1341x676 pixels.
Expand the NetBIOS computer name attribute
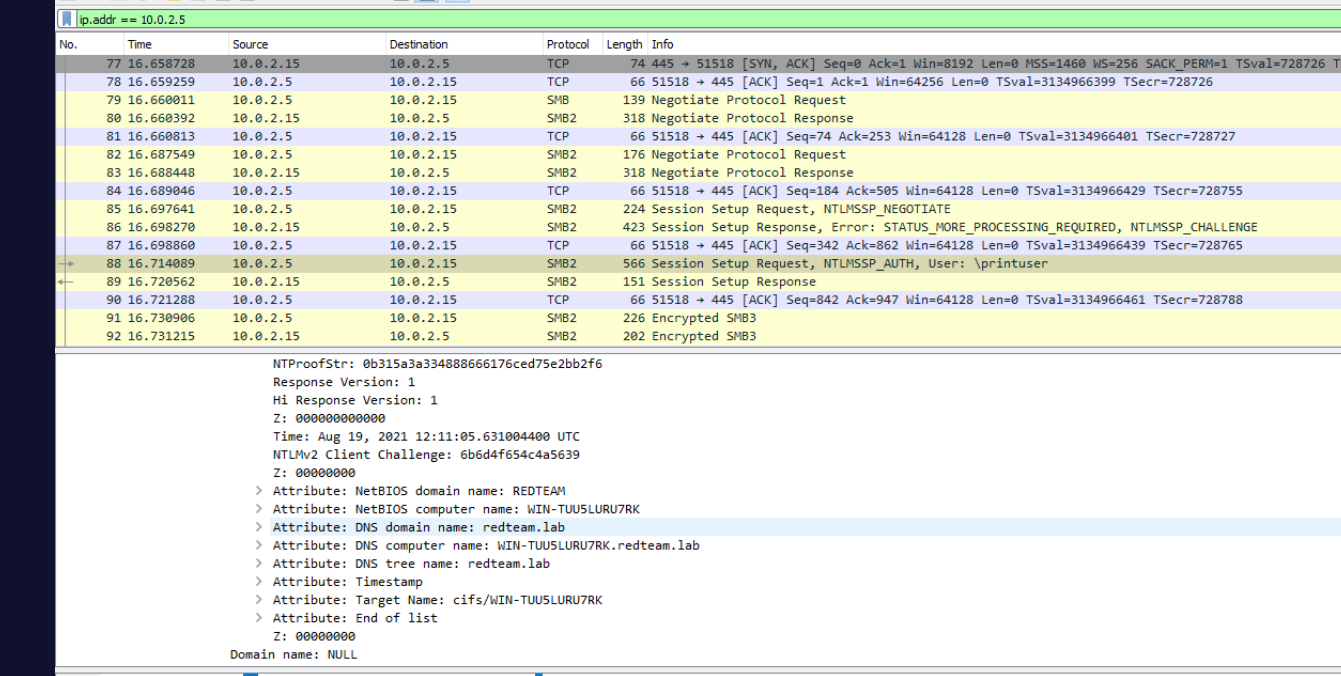point(259,509)
